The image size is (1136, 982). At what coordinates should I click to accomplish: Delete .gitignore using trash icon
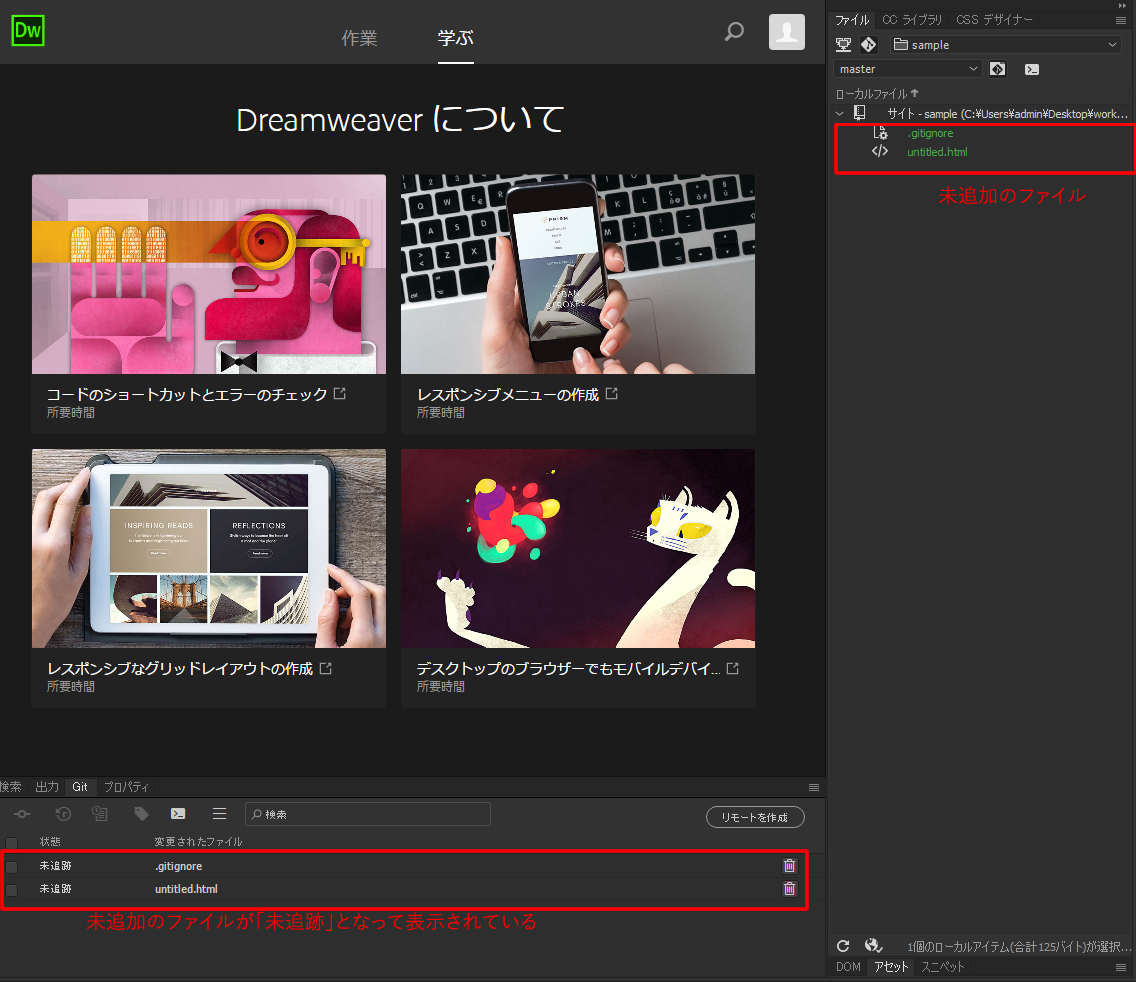[790, 865]
